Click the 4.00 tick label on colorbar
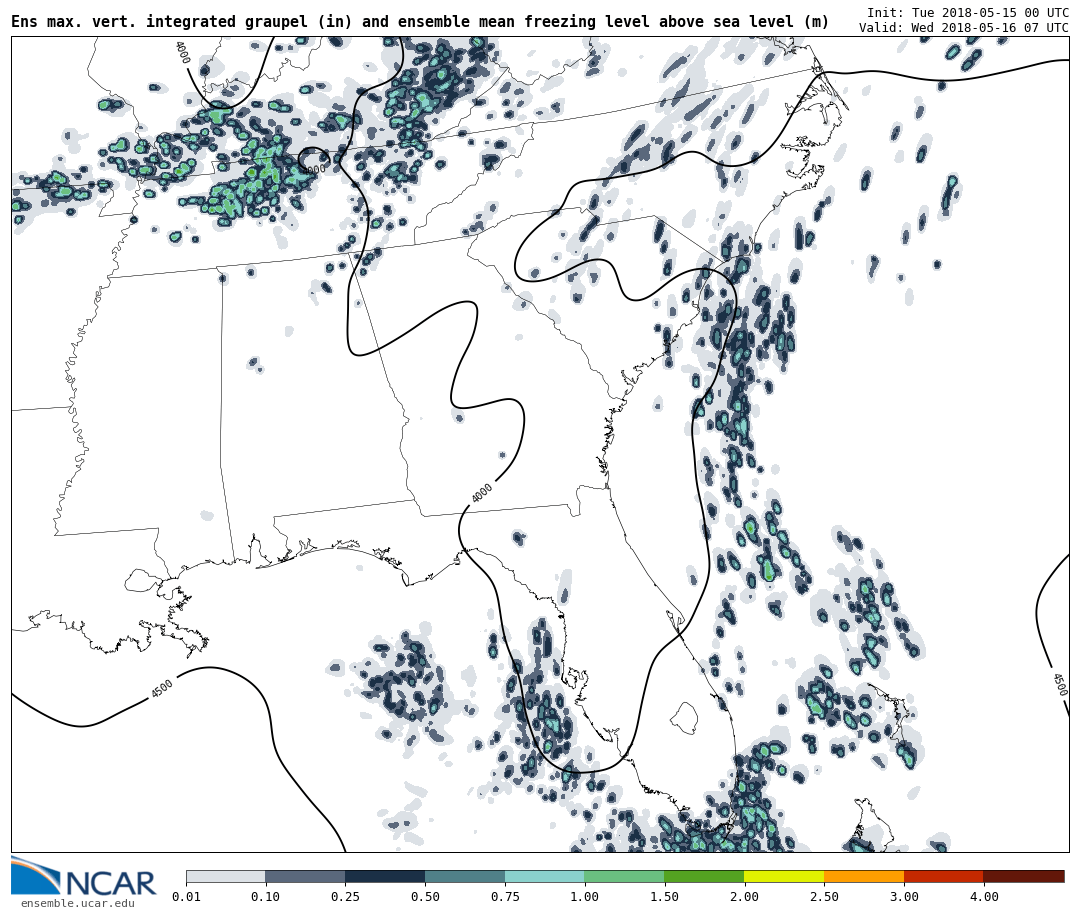 983,897
